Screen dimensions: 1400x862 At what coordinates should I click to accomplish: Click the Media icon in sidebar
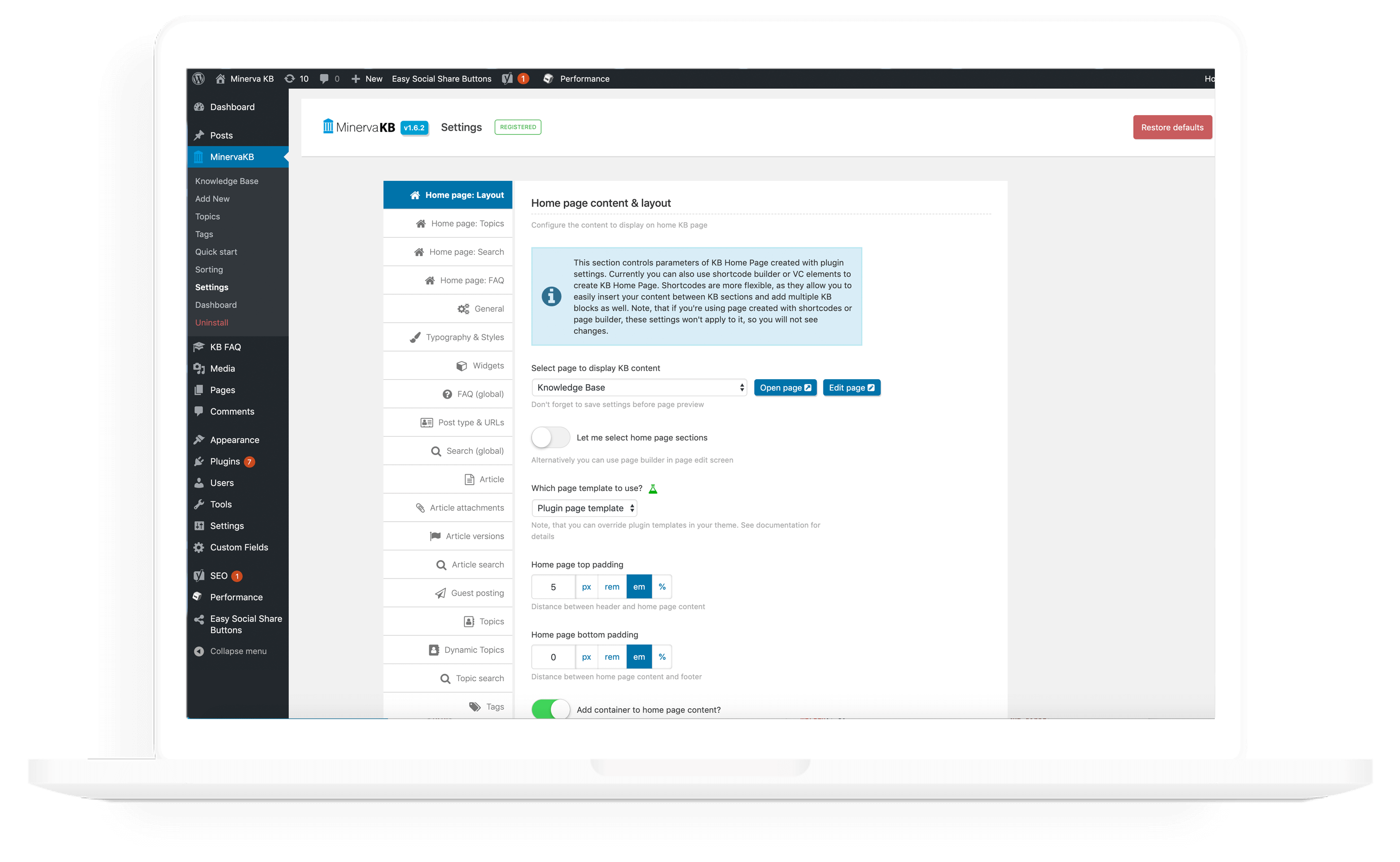point(199,368)
